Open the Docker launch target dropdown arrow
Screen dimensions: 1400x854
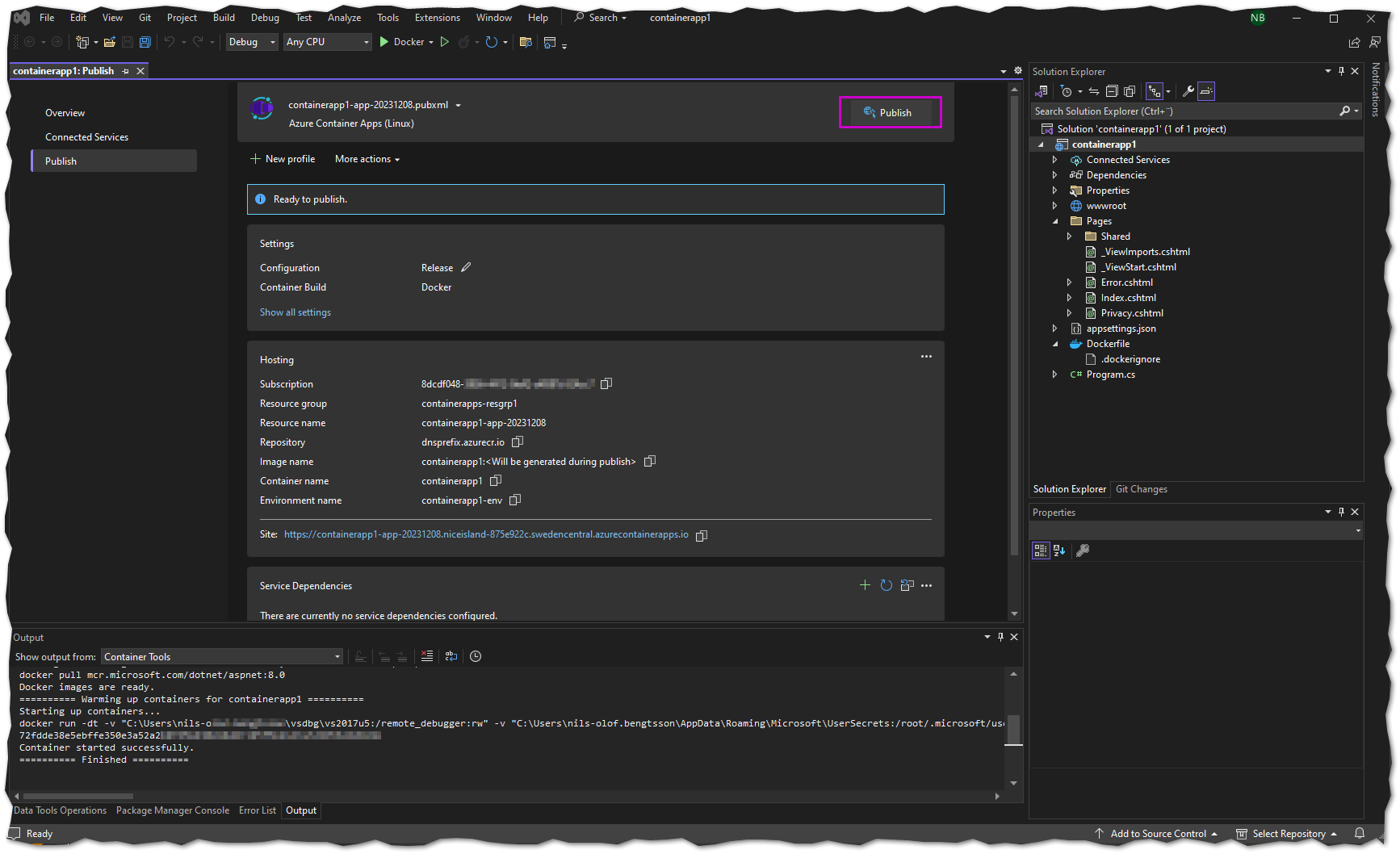tap(431, 42)
